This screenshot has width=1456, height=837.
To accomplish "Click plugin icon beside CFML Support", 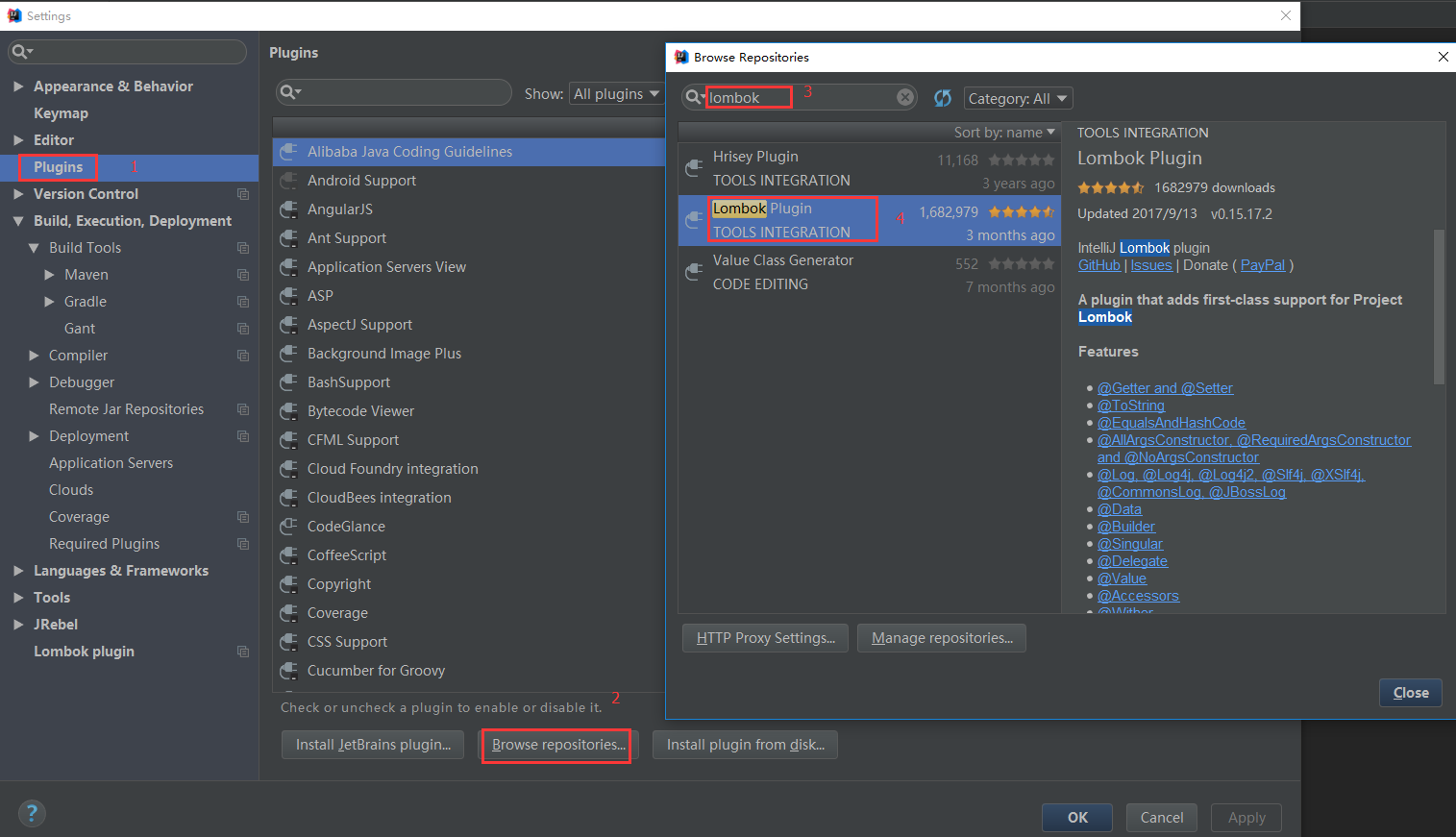I will click(288, 440).
